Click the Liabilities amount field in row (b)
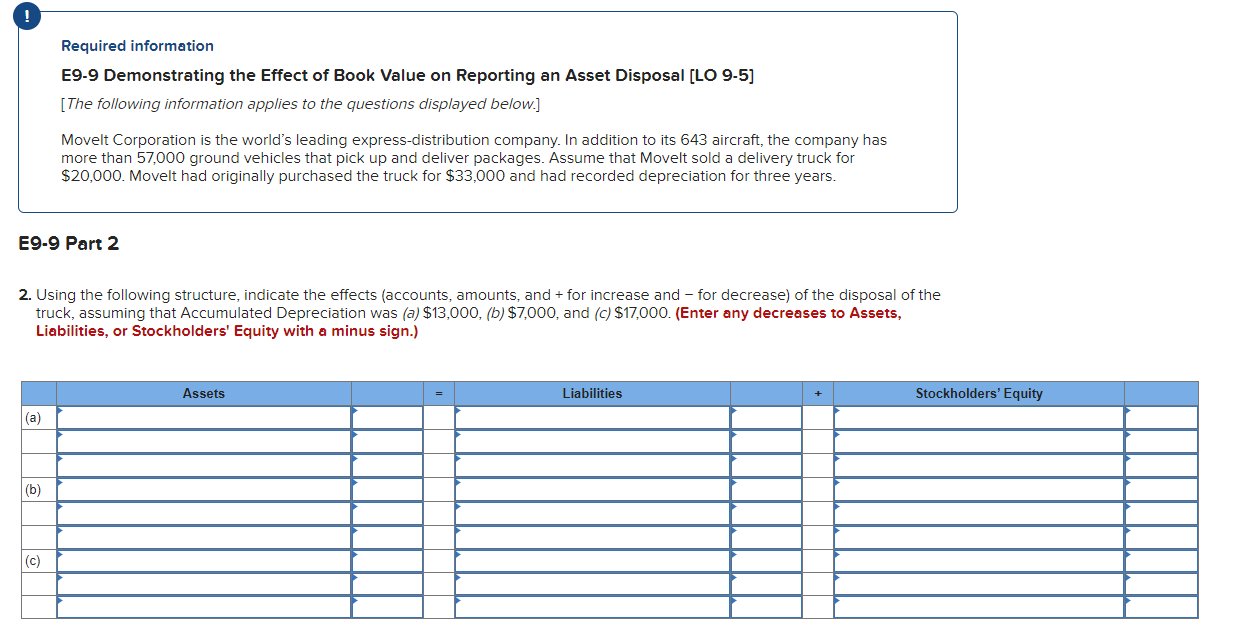This screenshot has height=642, width=1250. click(x=766, y=490)
